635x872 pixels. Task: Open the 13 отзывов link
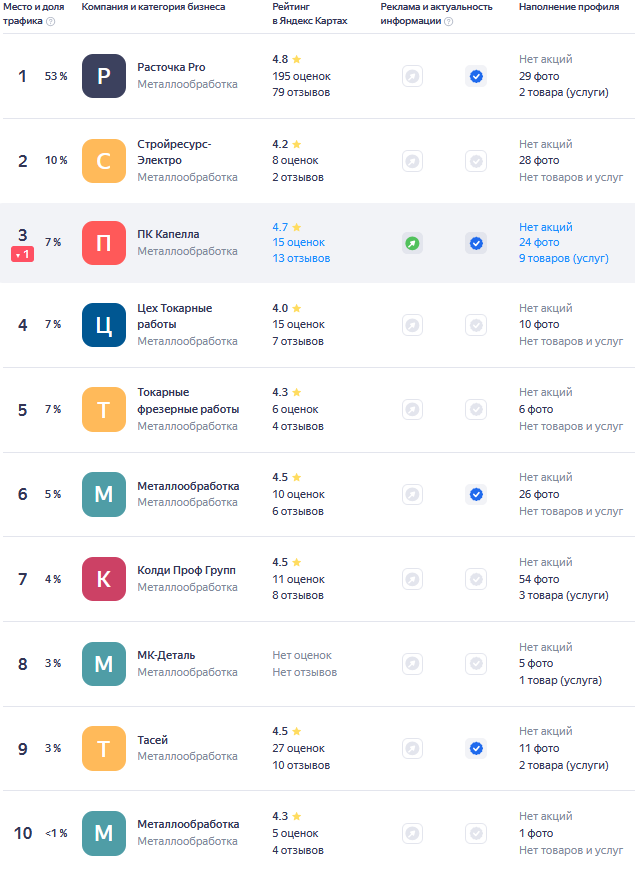pos(301,258)
